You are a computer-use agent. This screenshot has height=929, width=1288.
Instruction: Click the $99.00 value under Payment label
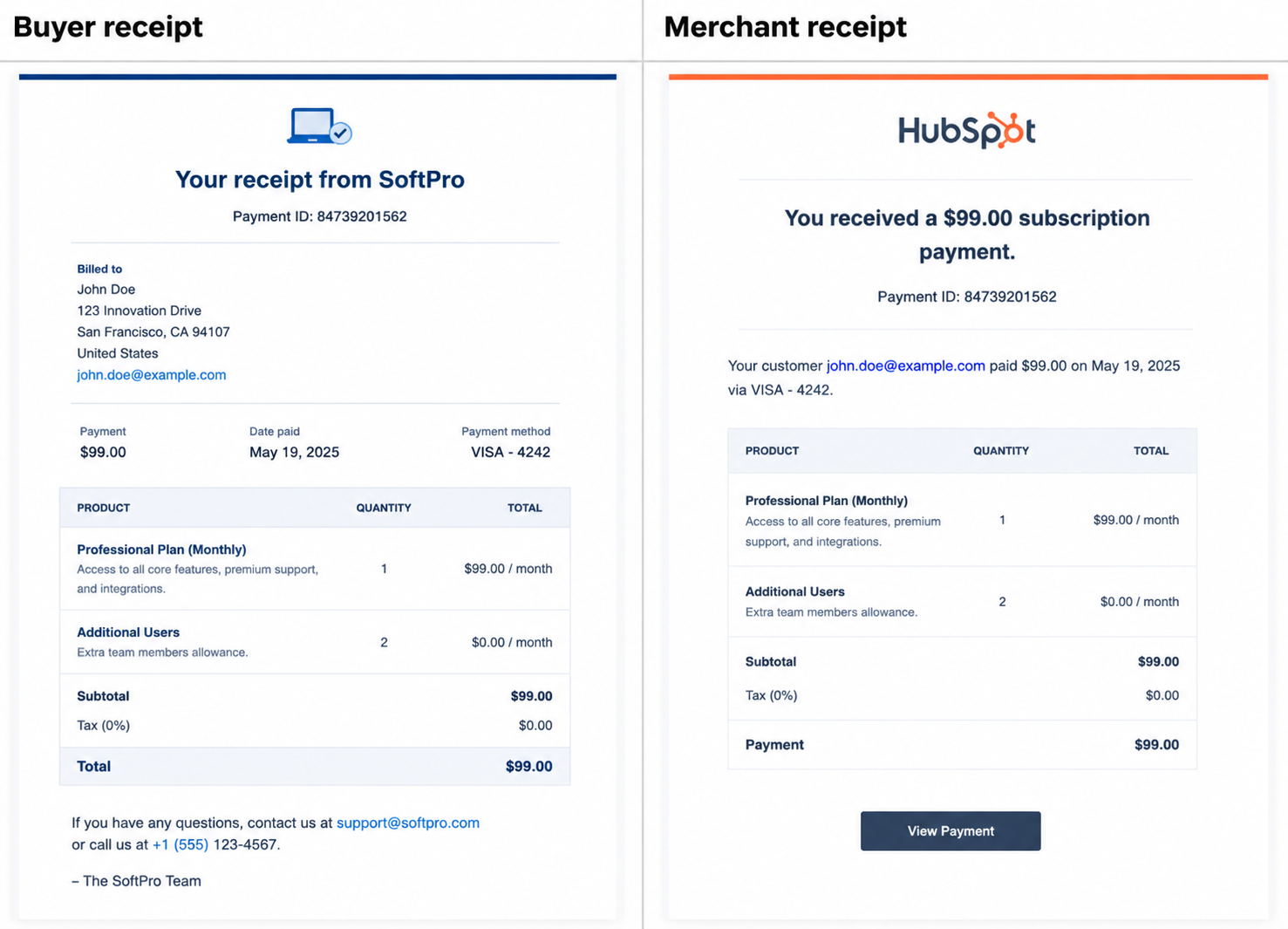(x=103, y=452)
